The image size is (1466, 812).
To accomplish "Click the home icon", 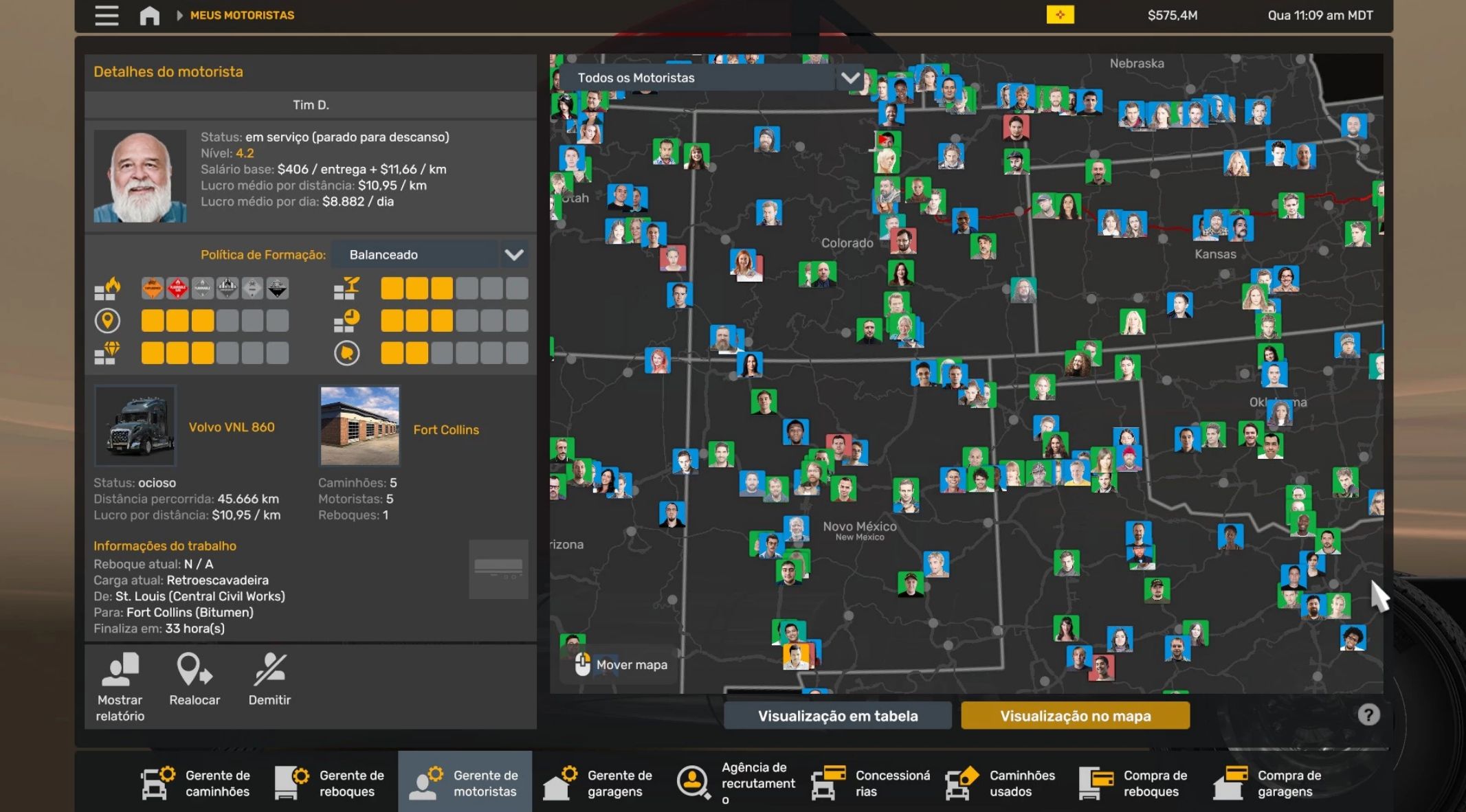I will click(149, 15).
